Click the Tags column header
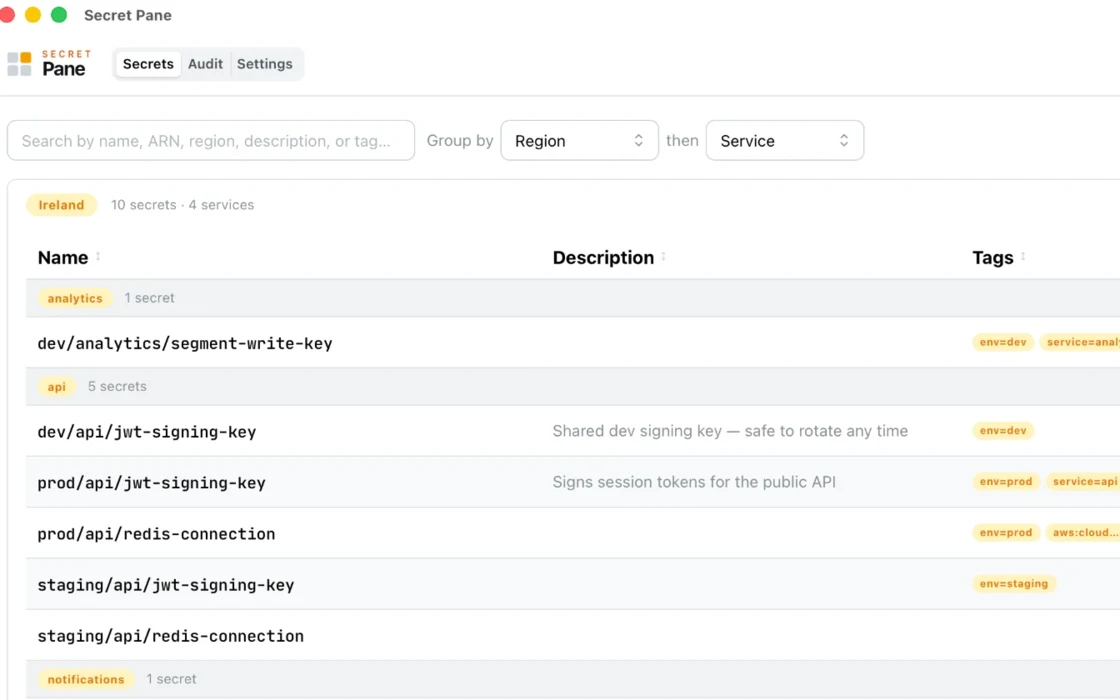Viewport: 1120px width, 700px height. [x=993, y=258]
